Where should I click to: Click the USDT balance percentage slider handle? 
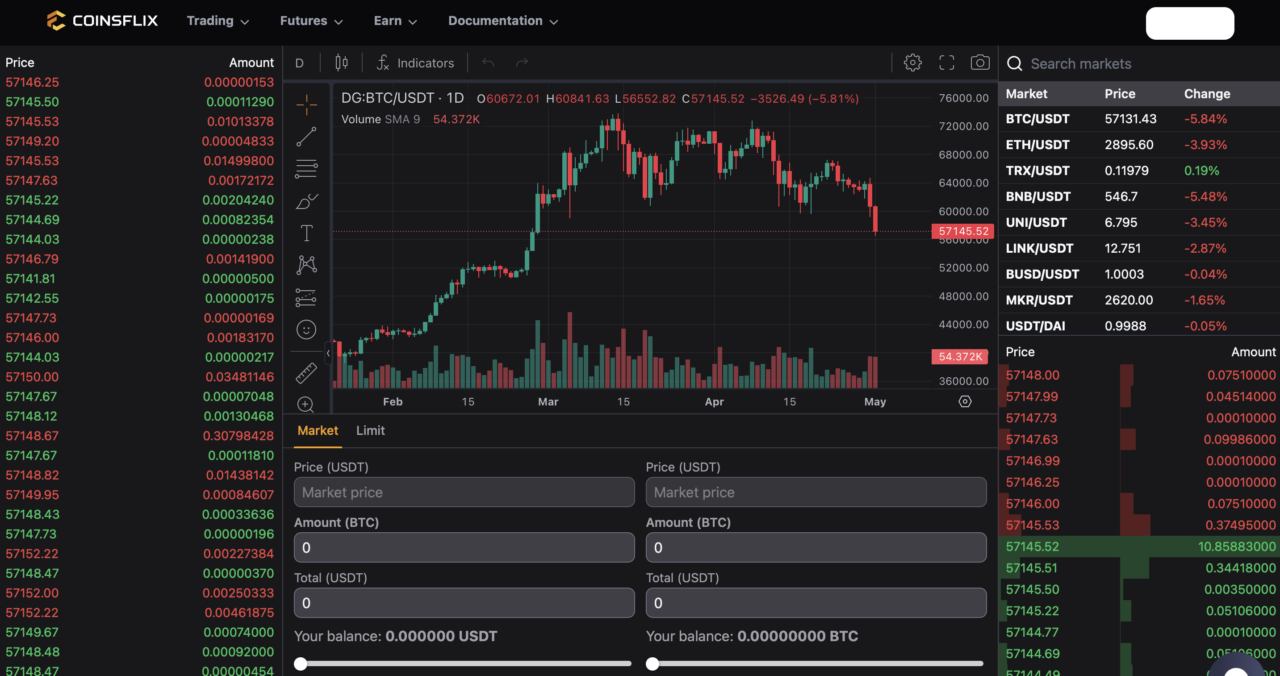pos(300,663)
